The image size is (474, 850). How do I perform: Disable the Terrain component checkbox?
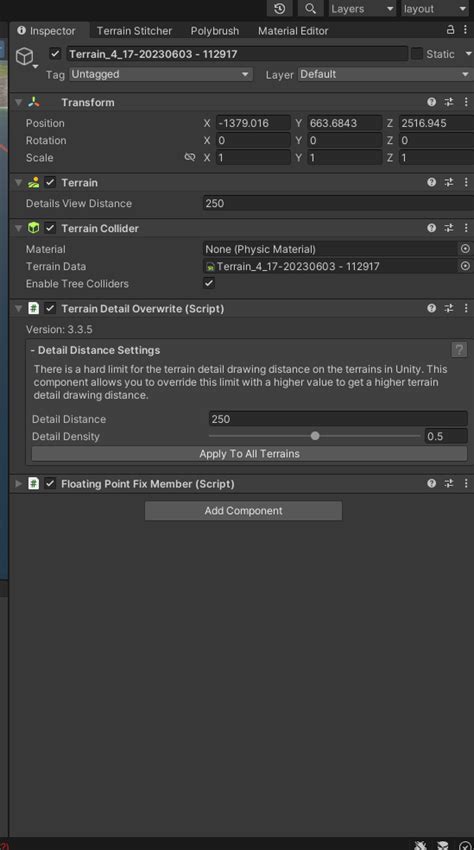click(50, 183)
